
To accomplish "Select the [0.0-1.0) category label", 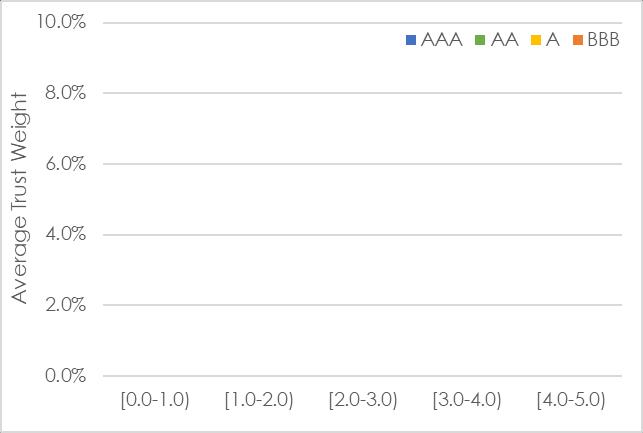I will 155,400.
